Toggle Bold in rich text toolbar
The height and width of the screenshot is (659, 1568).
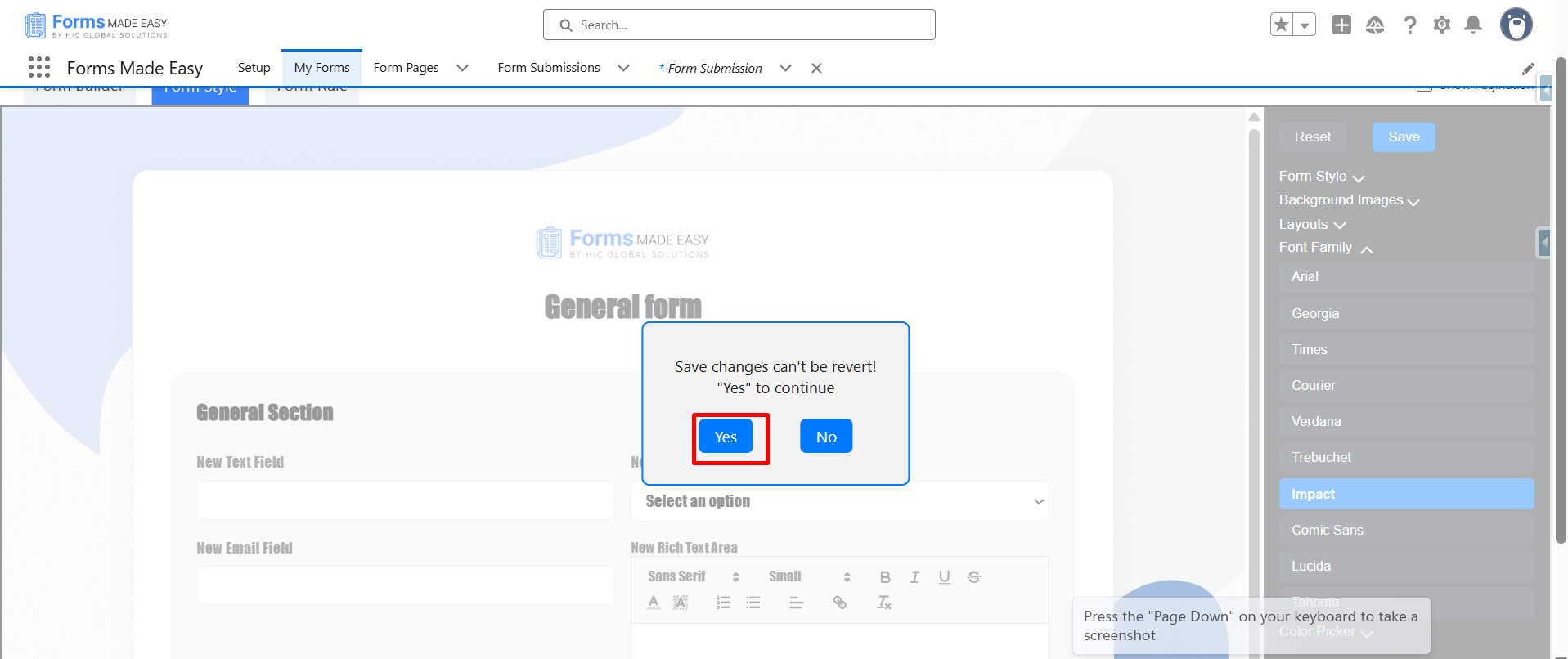(885, 577)
